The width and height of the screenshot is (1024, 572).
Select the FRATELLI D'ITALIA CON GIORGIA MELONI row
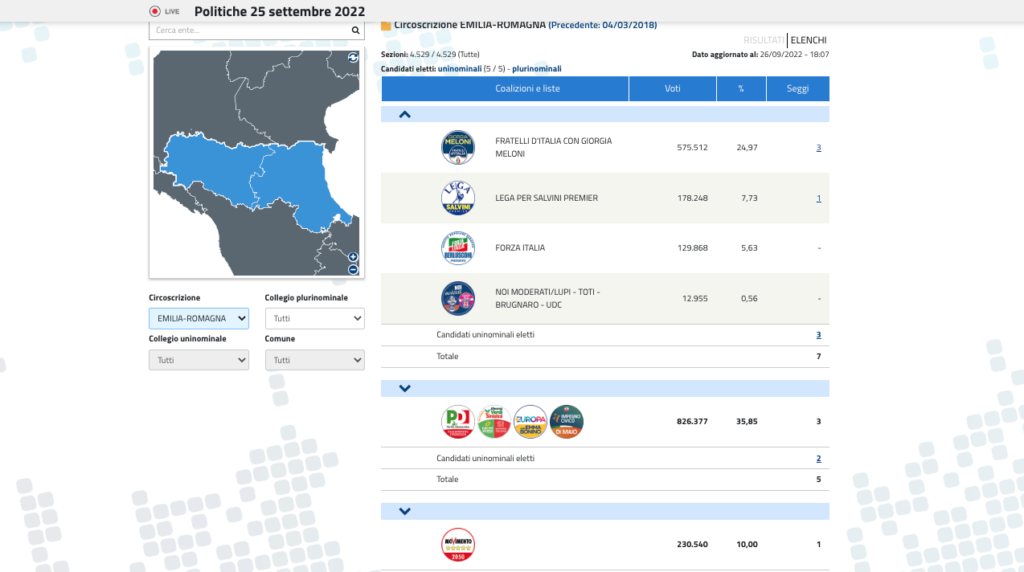coord(605,148)
